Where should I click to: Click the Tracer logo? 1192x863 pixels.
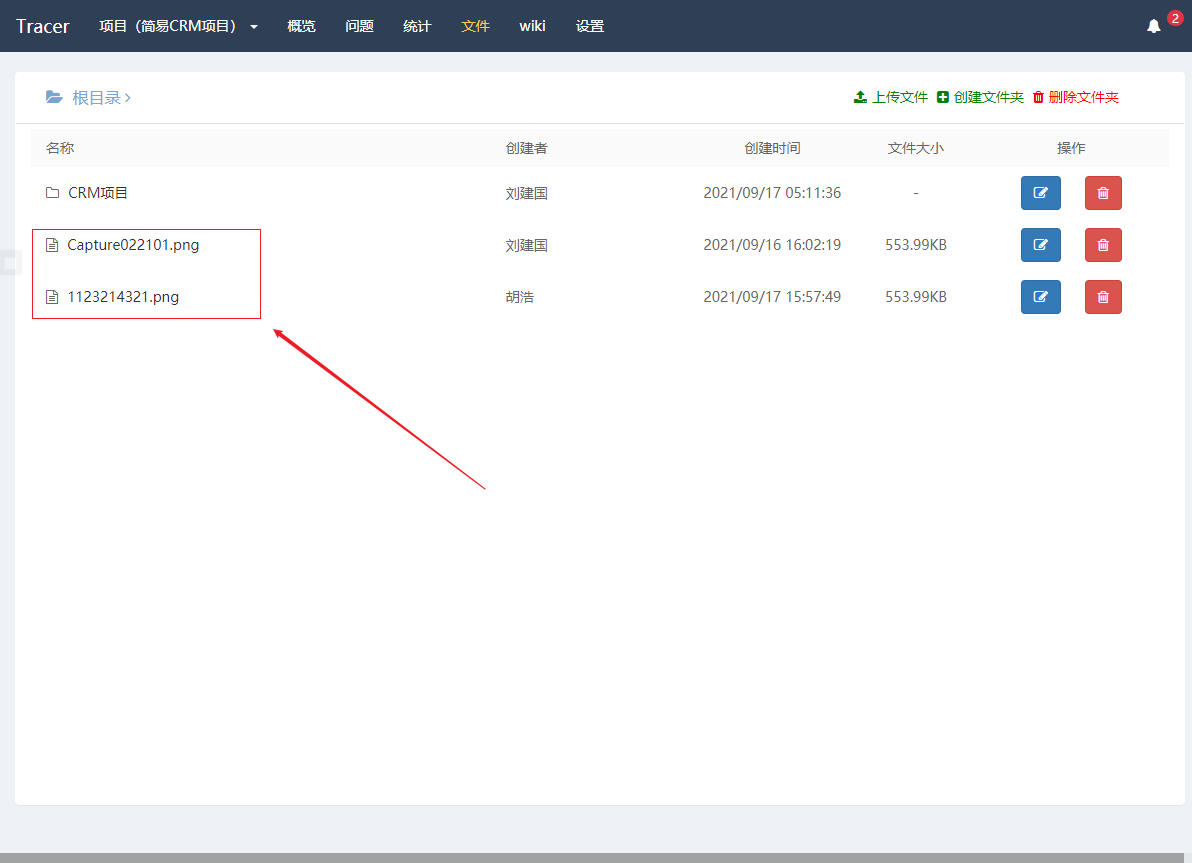(43, 26)
